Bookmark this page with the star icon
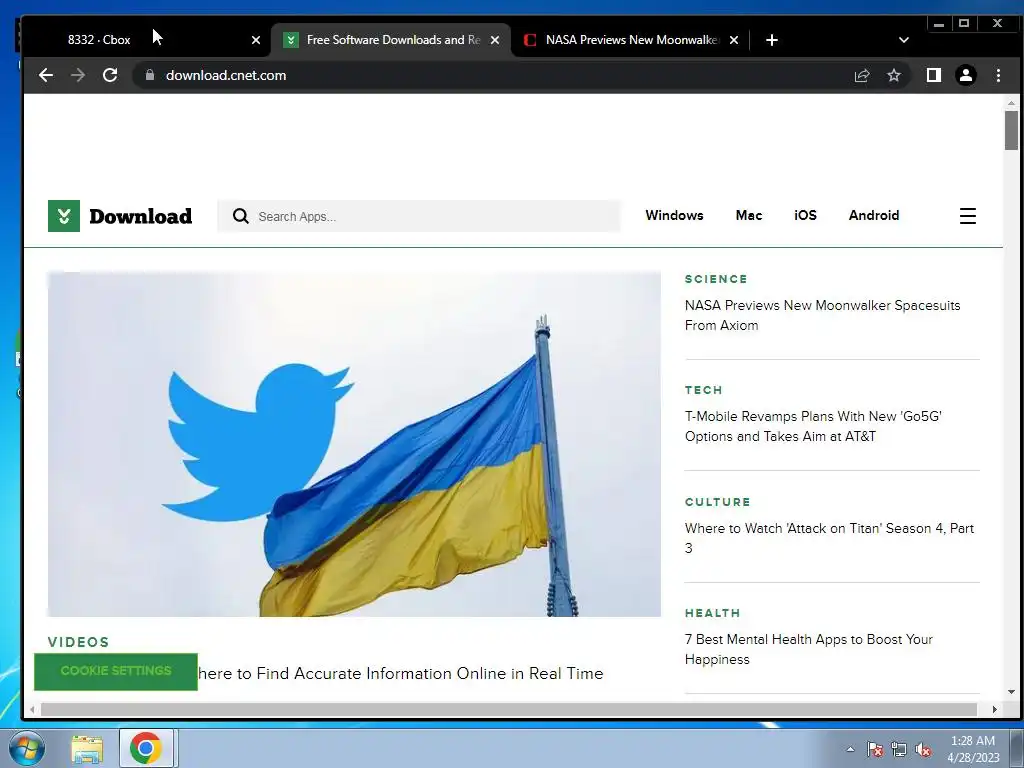Viewport: 1024px width, 768px height. click(x=894, y=75)
